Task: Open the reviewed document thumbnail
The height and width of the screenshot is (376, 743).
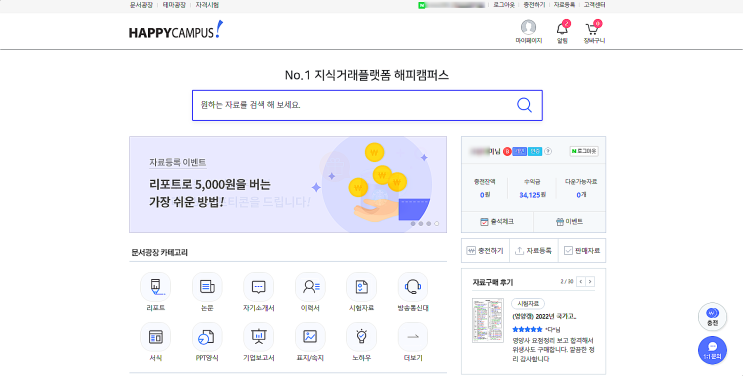Action: pyautogui.click(x=488, y=320)
